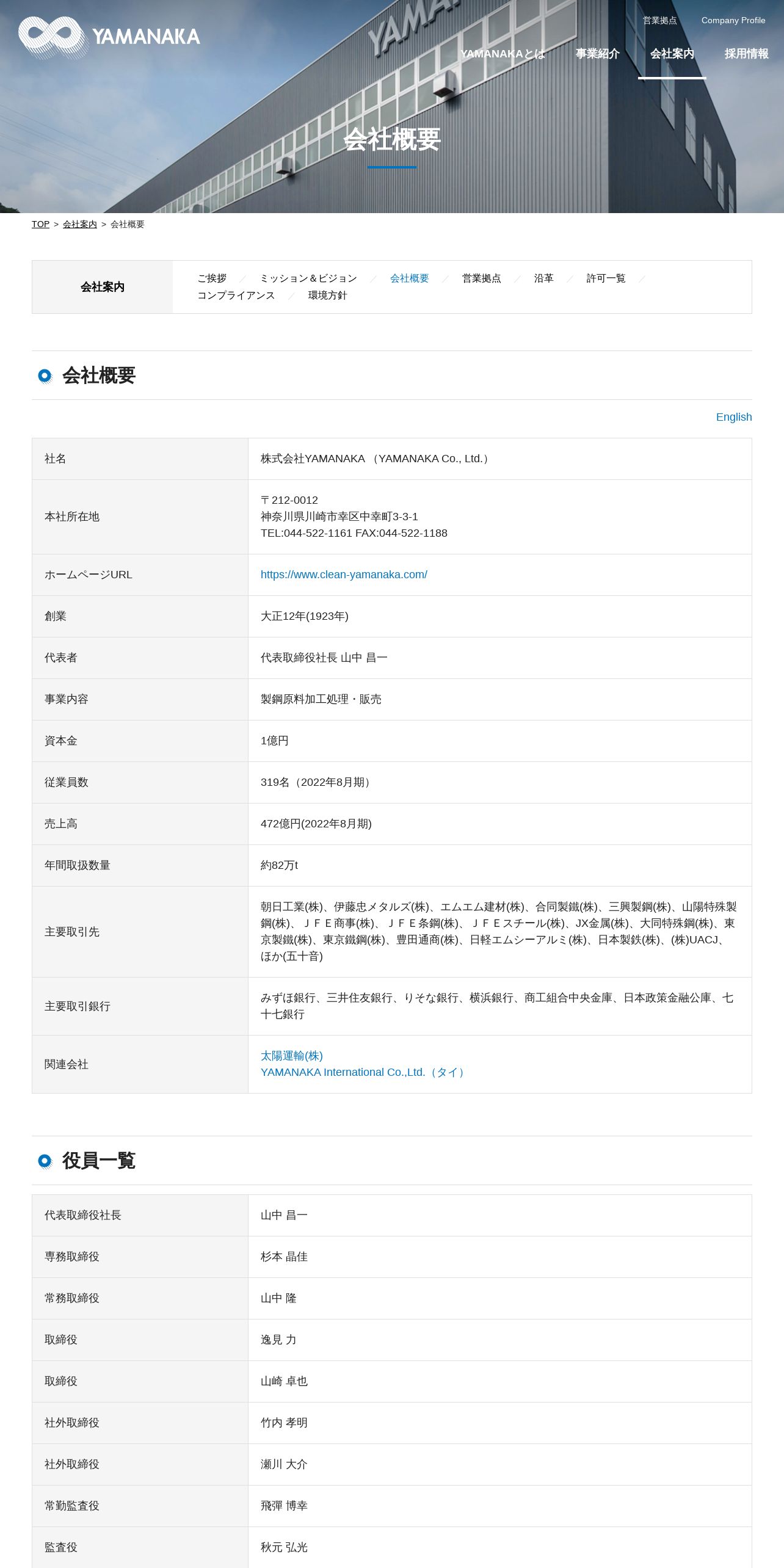
Task: Click 瀬川 大介 in the officers table
Action: coord(284,1464)
